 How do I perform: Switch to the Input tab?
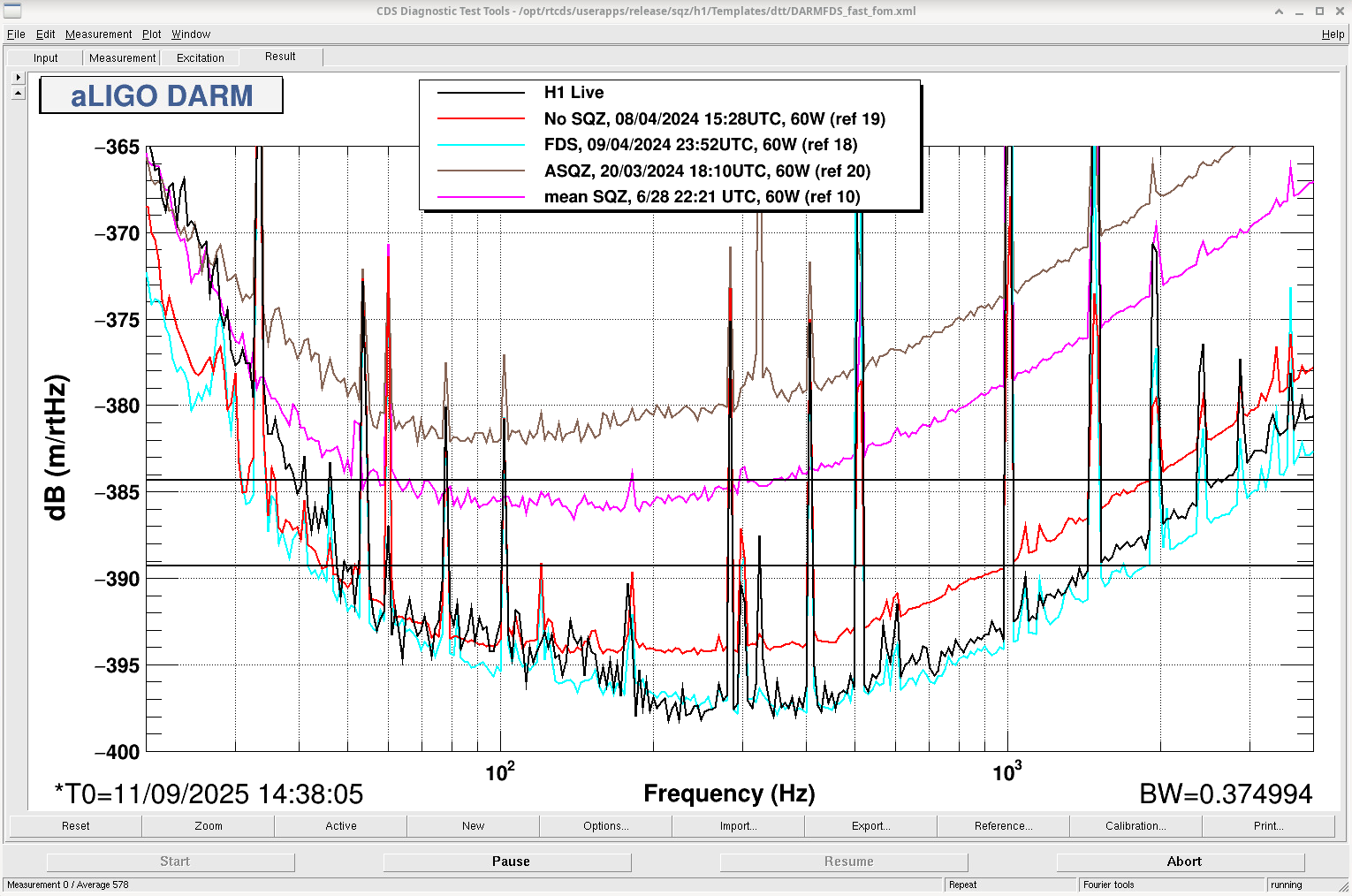[x=45, y=58]
